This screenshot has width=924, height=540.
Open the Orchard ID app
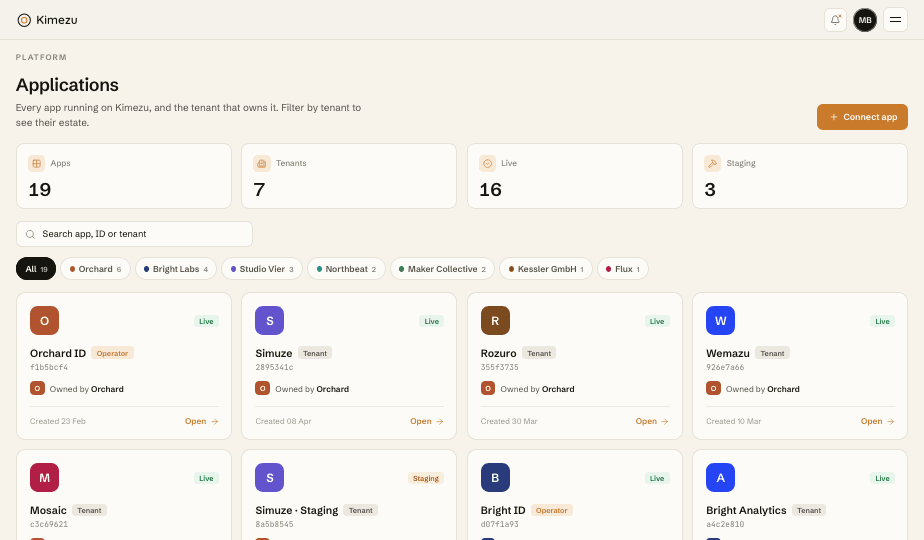pos(202,422)
